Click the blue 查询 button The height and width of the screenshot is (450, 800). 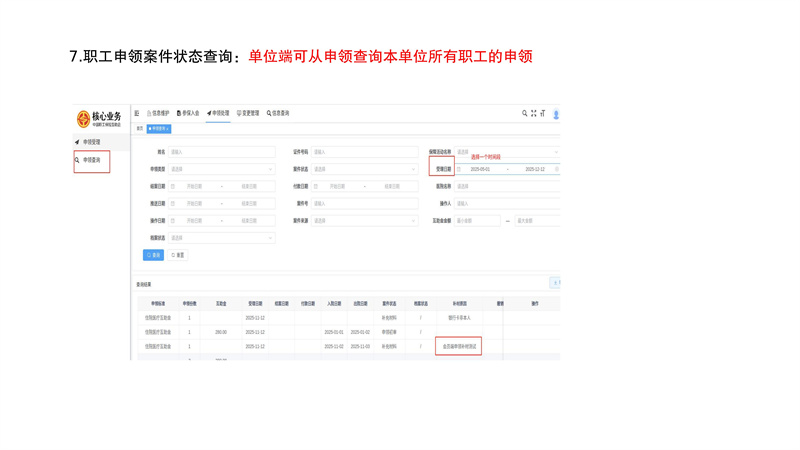153,255
